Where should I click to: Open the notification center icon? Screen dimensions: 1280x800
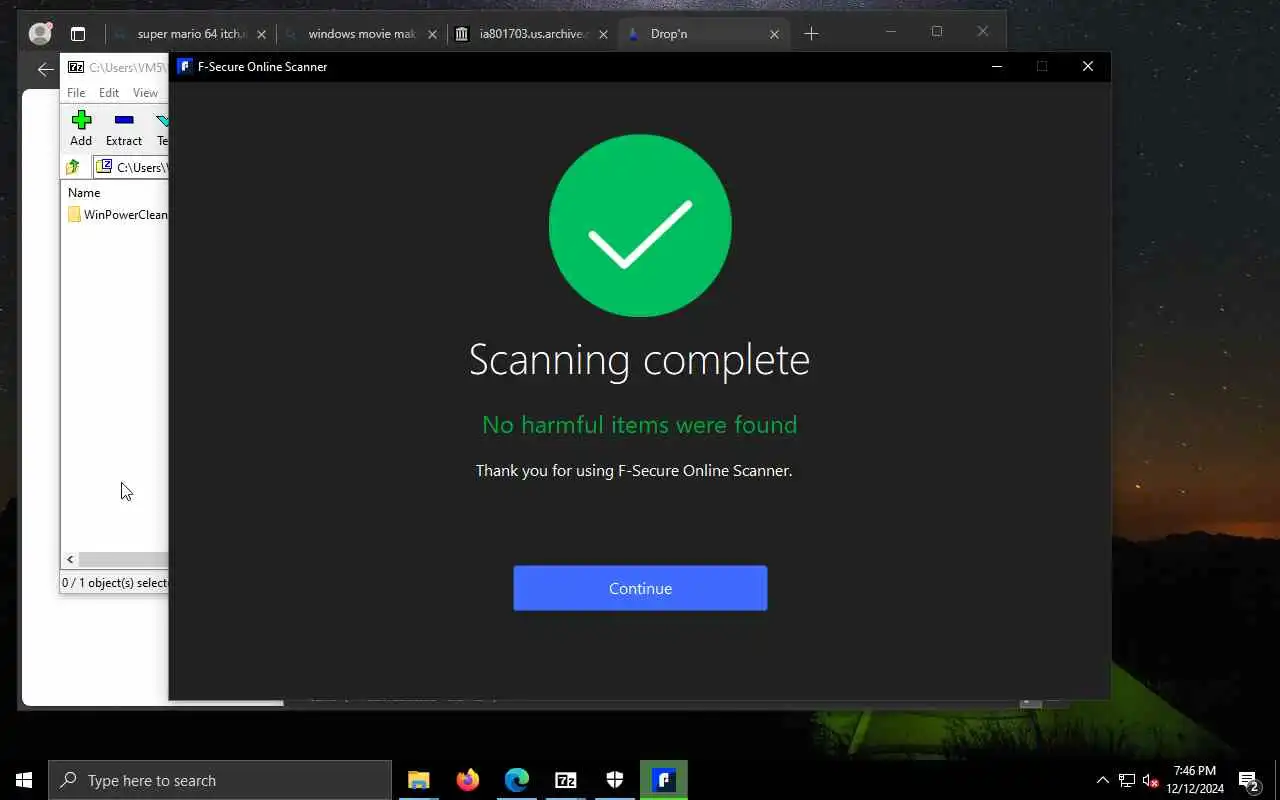tap(1249, 780)
